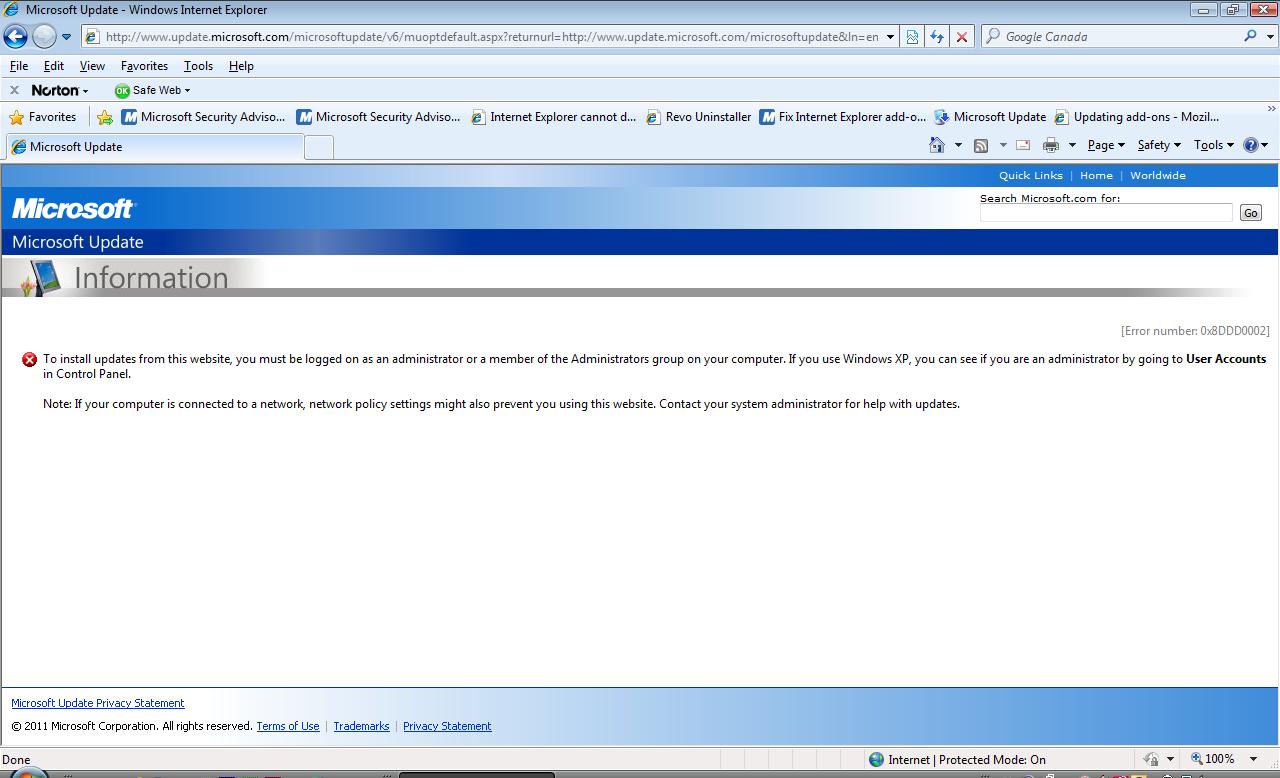1280x778 pixels.
Task: Expand the zoom level dropdown arrow
Action: [1254, 759]
